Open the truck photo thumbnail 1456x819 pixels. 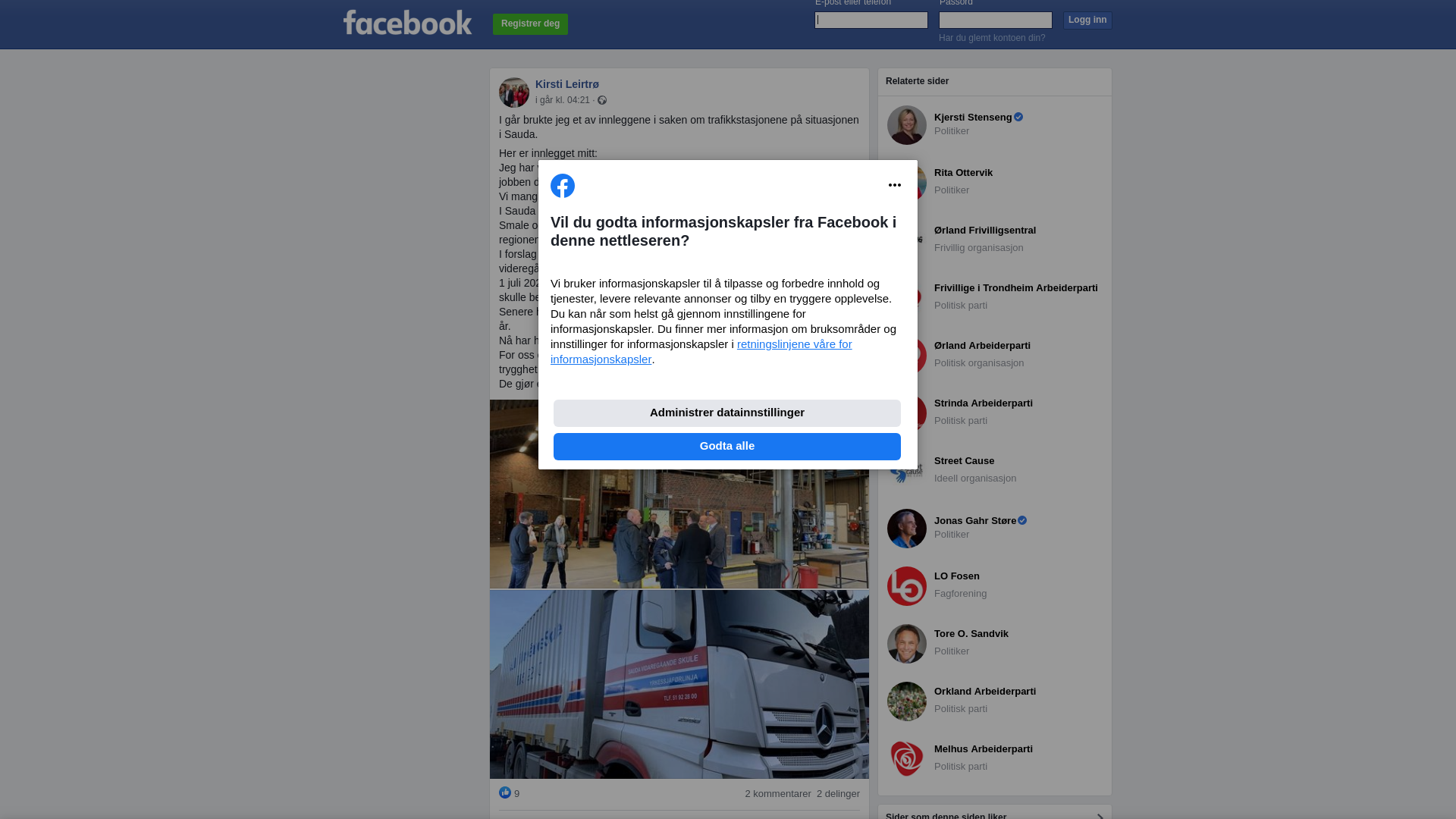679,685
